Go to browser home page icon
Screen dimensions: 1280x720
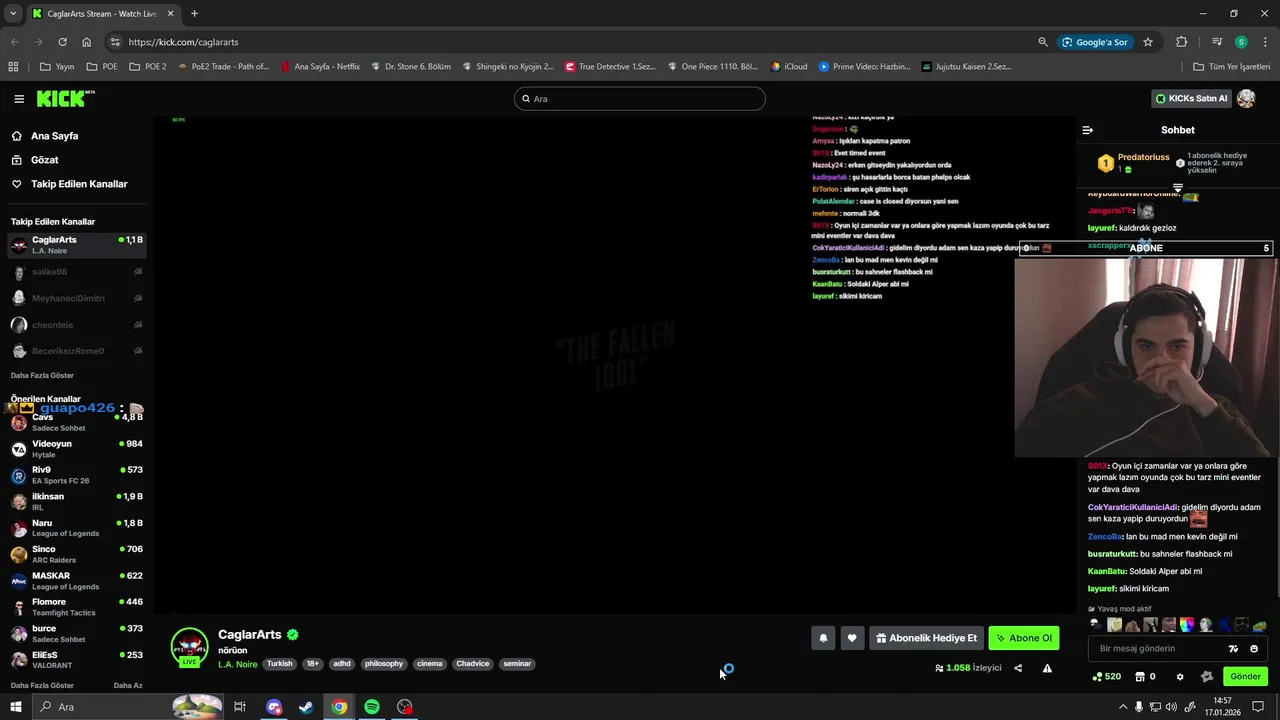pyautogui.click(x=87, y=42)
